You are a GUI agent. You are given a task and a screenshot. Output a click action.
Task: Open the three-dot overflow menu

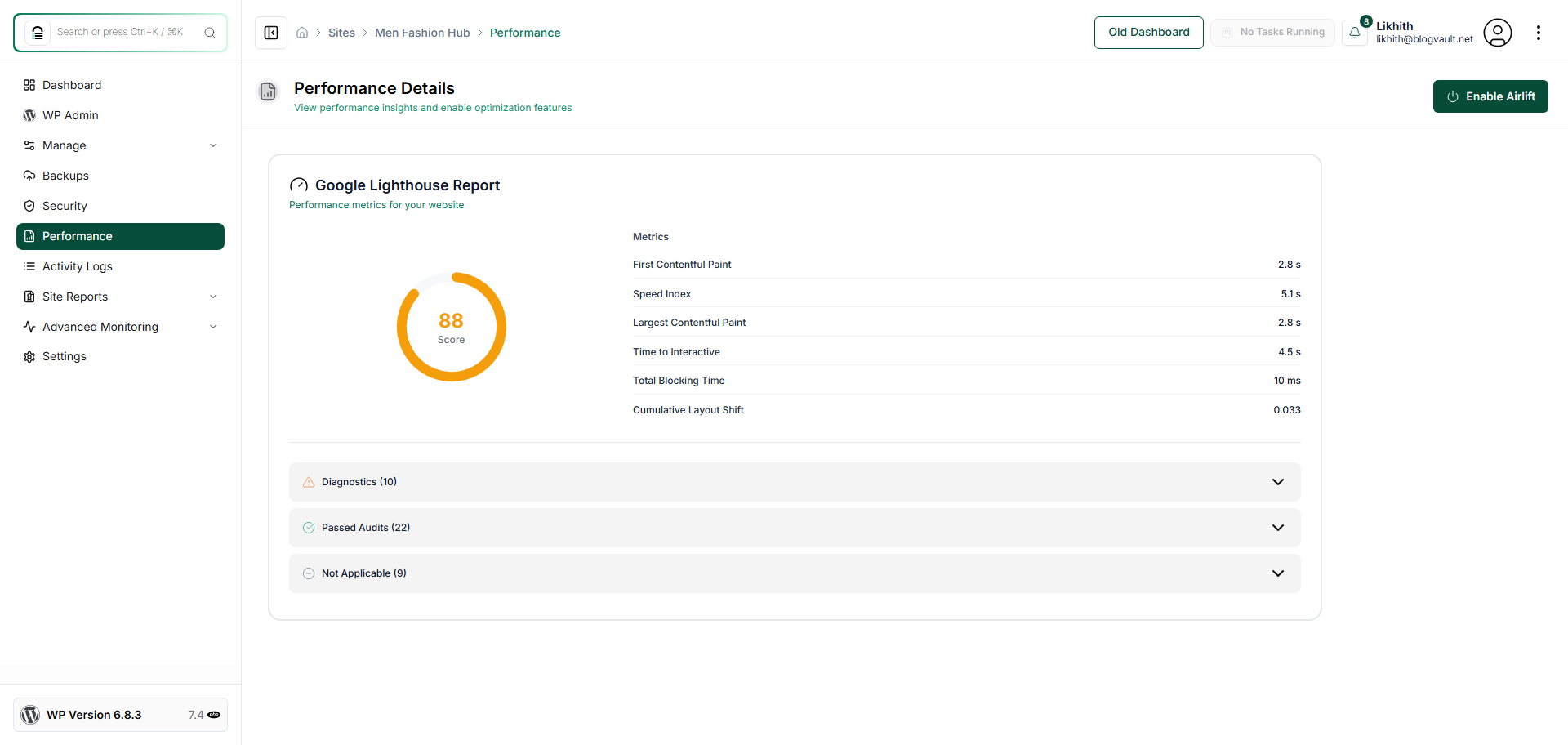(x=1539, y=33)
